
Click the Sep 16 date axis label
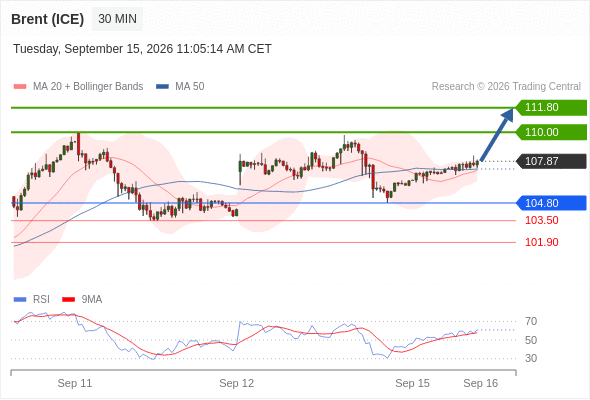pos(481,383)
